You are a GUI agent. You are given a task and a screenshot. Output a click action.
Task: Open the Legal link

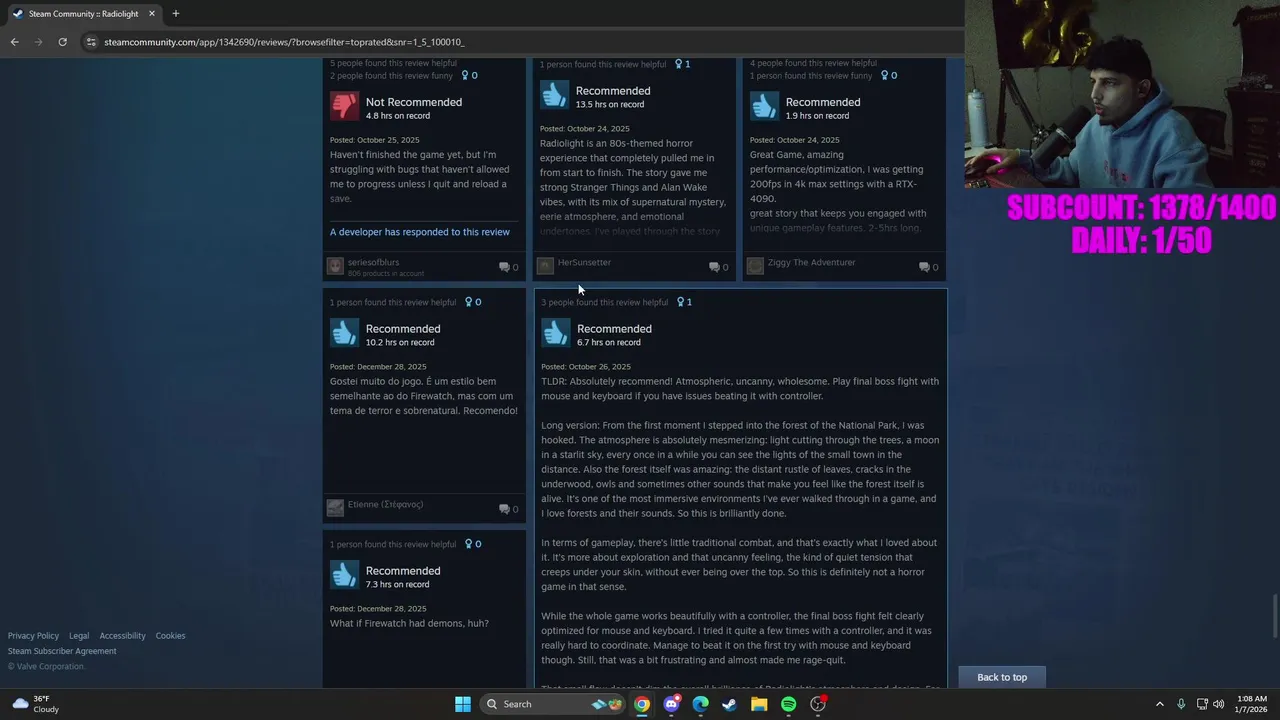click(x=79, y=636)
